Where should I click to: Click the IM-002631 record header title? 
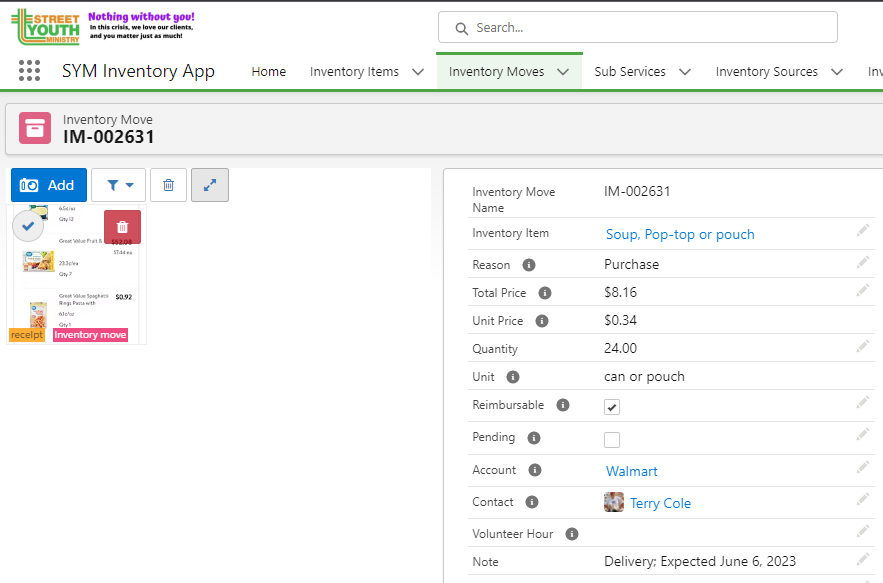(x=109, y=137)
